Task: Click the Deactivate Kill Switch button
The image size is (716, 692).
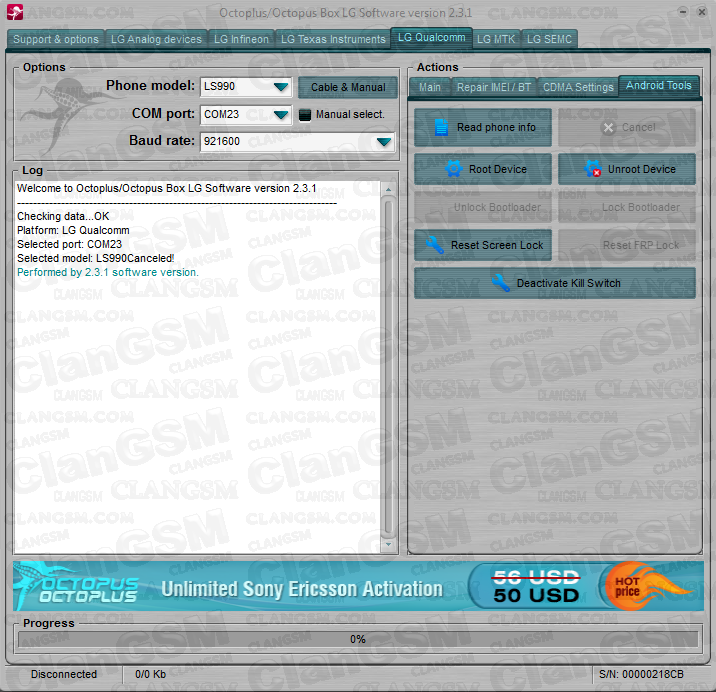Action: click(x=555, y=283)
